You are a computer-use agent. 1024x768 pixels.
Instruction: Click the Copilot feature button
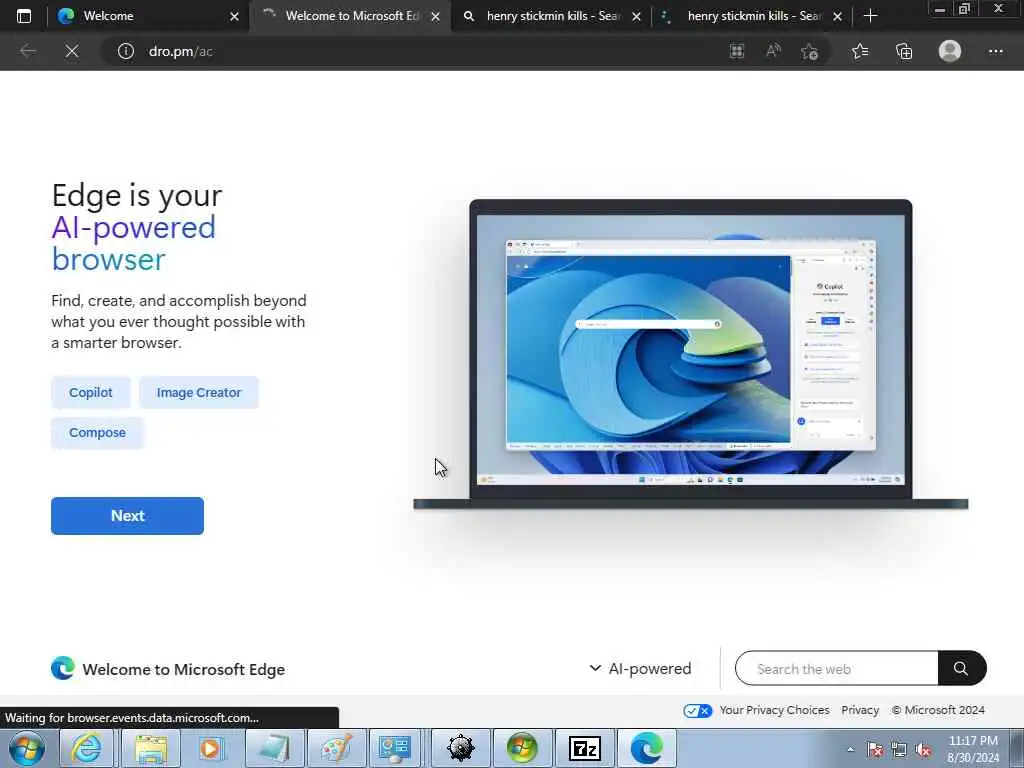91,392
